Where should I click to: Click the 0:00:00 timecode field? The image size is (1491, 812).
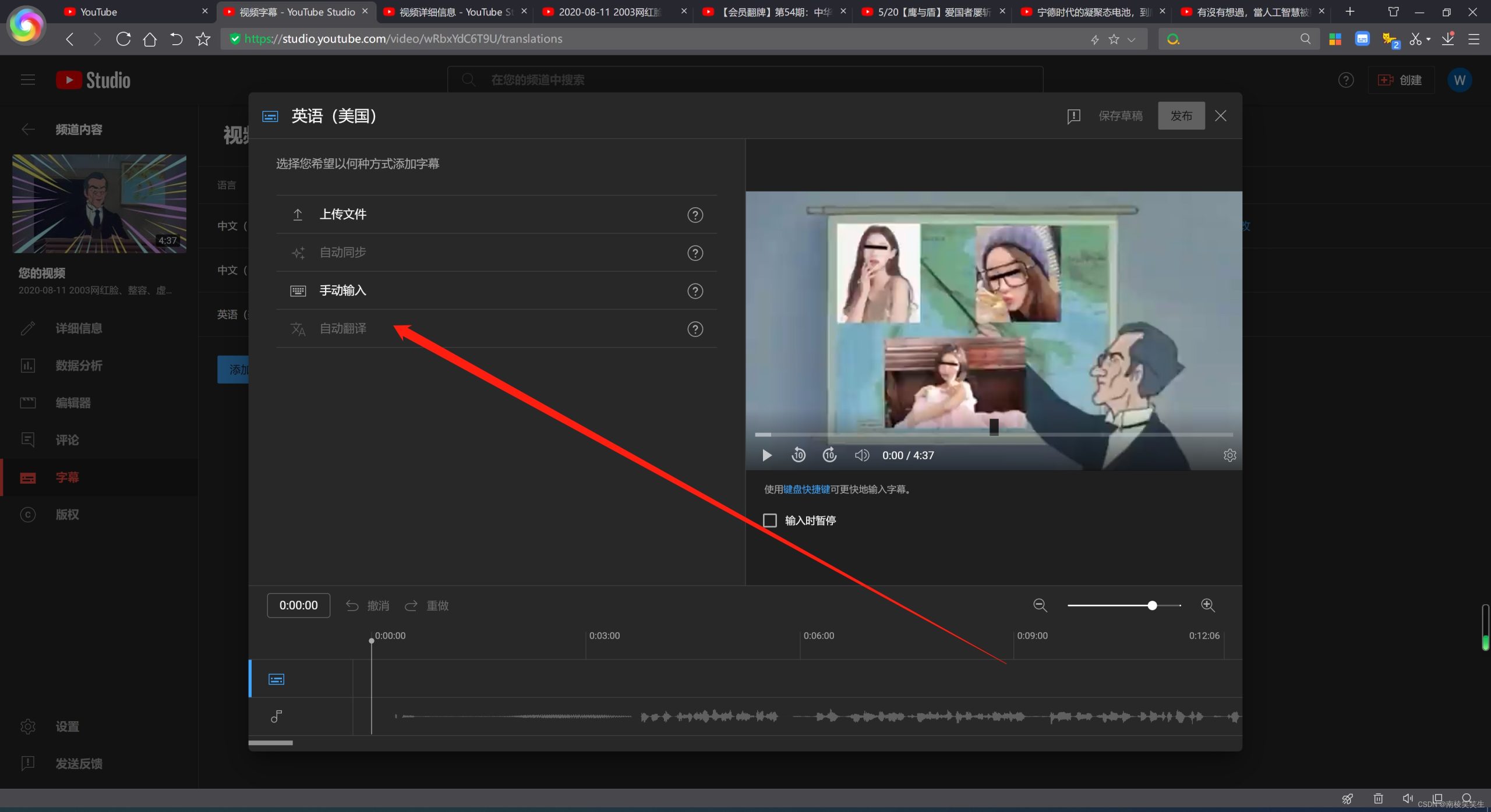298,605
